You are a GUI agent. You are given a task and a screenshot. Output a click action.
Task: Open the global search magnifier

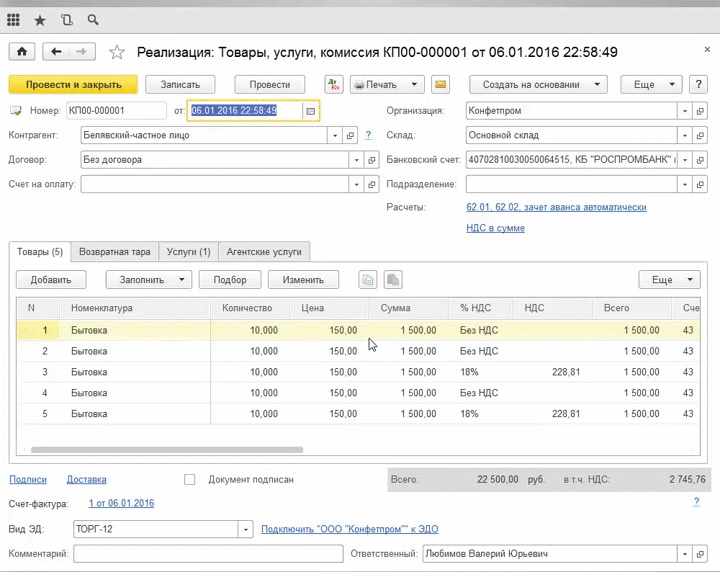[93, 19]
